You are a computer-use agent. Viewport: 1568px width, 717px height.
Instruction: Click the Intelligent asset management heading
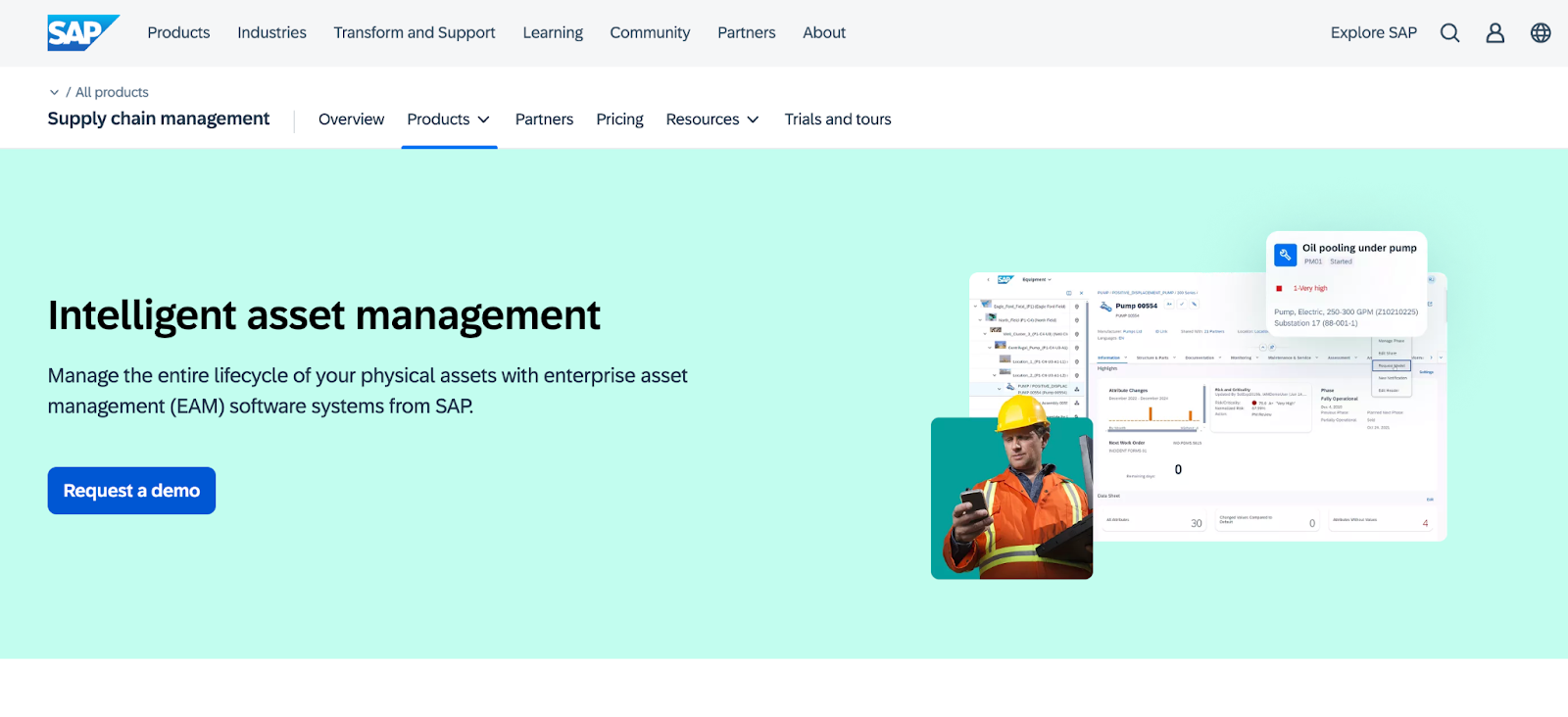[323, 315]
